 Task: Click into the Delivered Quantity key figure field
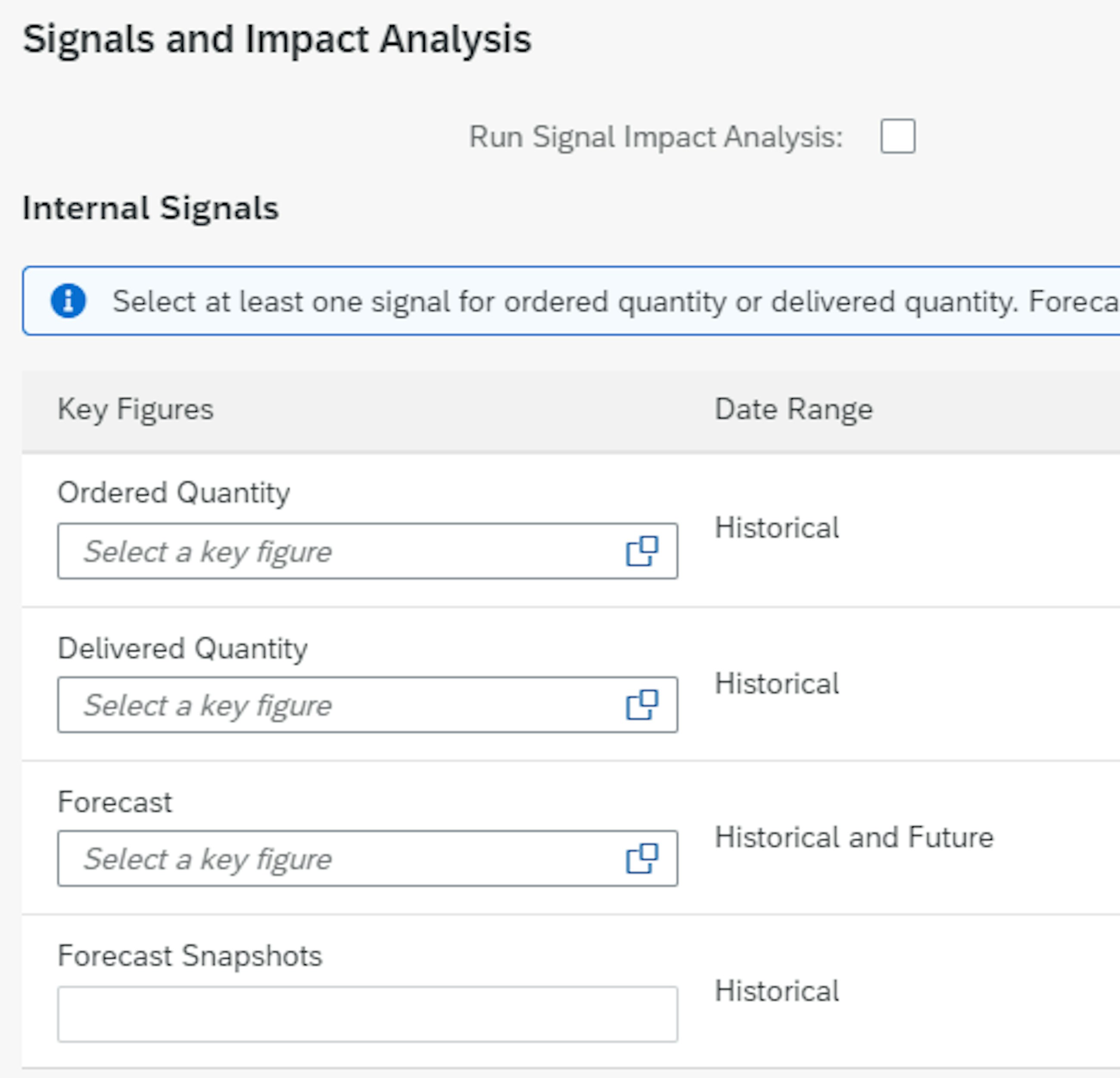coord(337,705)
